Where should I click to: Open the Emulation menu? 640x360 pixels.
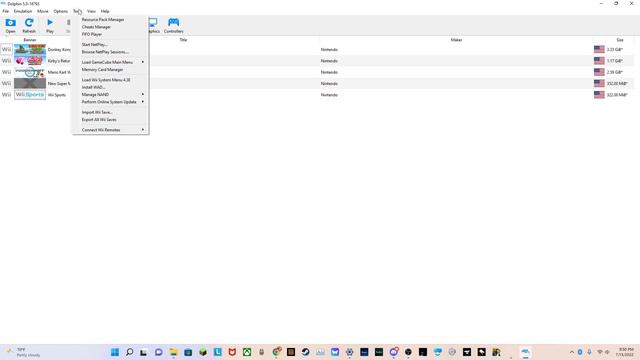(23, 11)
